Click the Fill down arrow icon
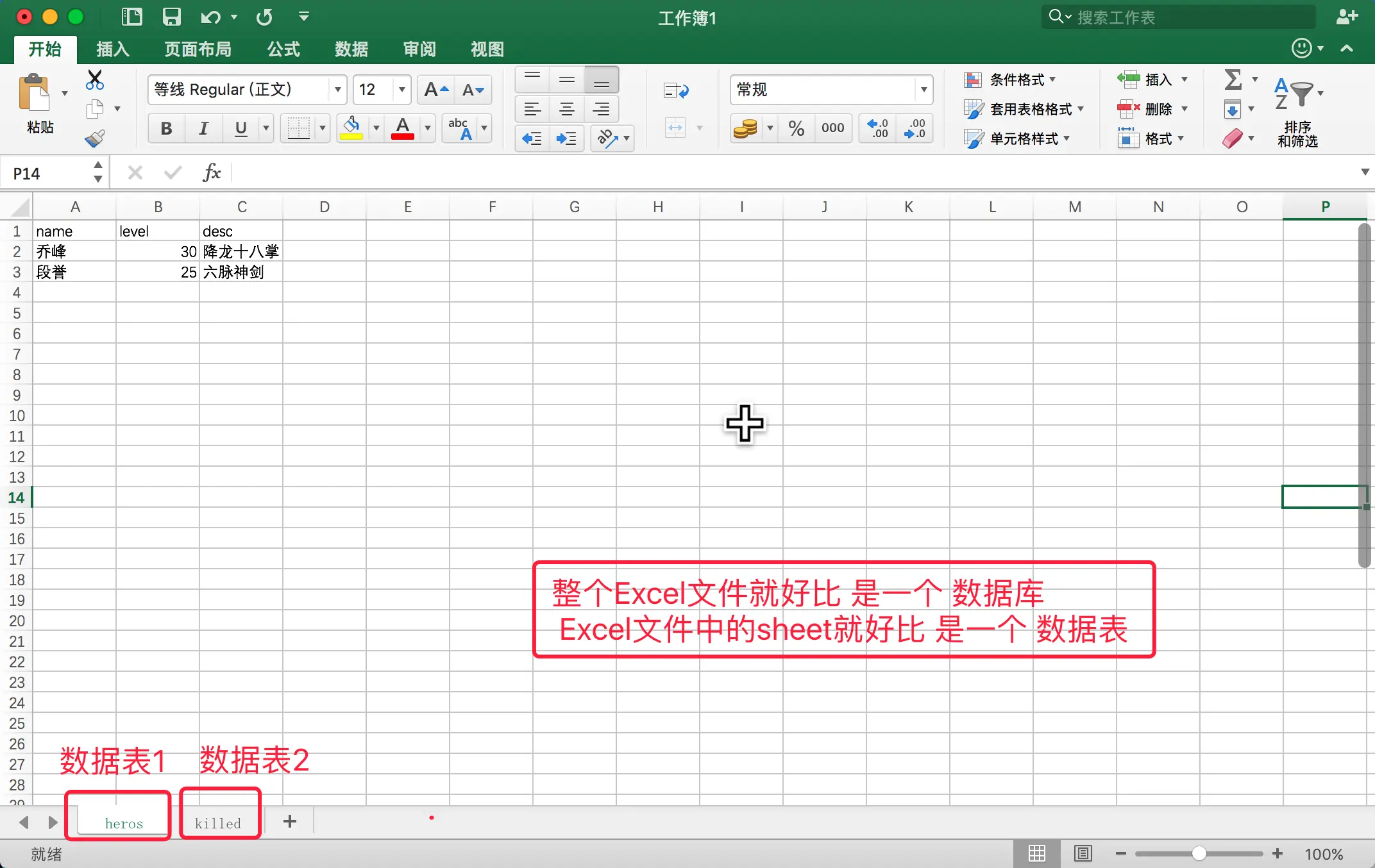Image resolution: width=1375 pixels, height=868 pixels. [1233, 109]
